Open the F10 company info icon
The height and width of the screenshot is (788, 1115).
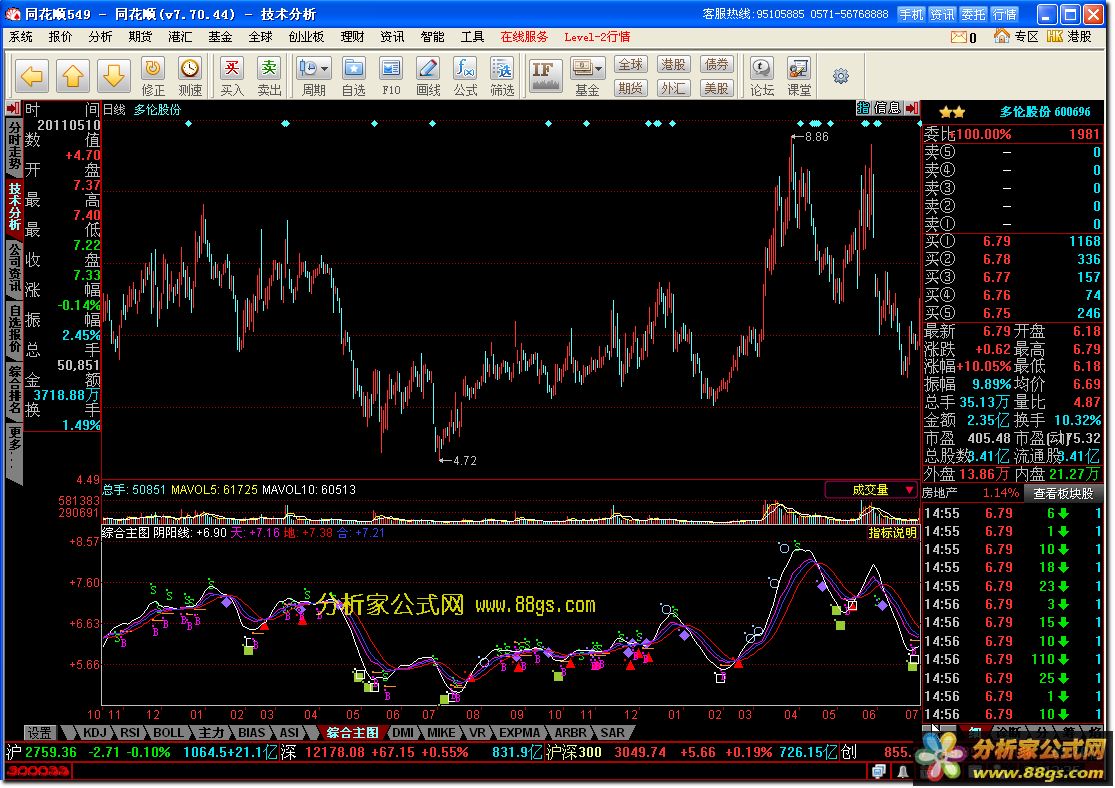[391, 76]
